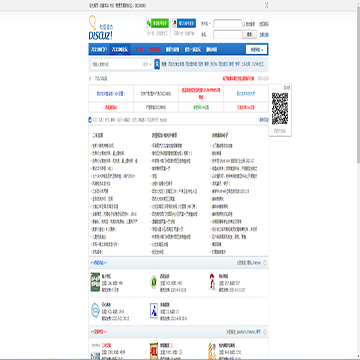Click the green WeChat login button
Viewport: 360px width, 360px height.
(x=158, y=23)
